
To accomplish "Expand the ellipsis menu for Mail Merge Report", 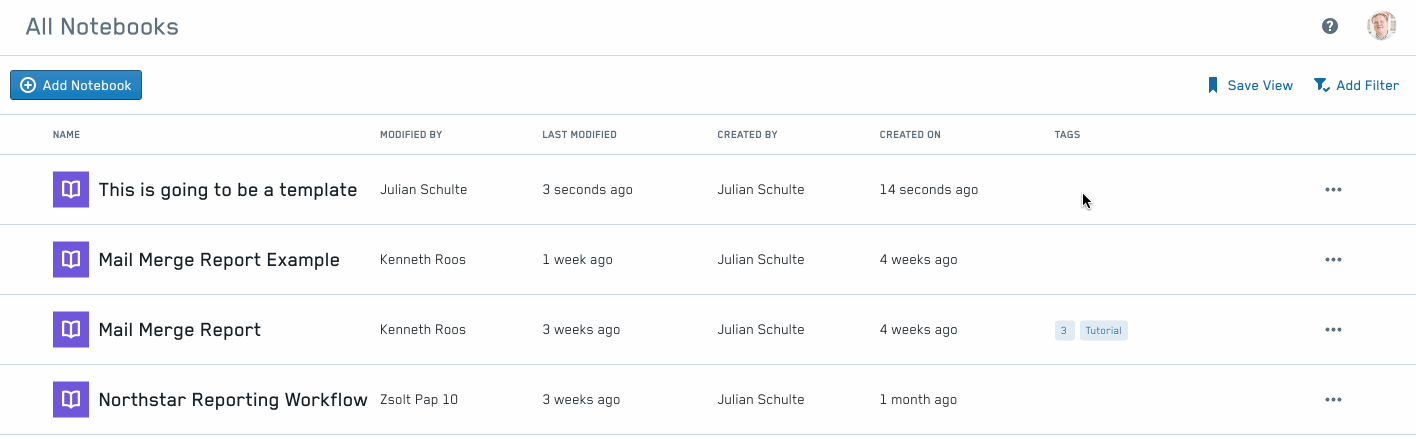I will [1333, 330].
